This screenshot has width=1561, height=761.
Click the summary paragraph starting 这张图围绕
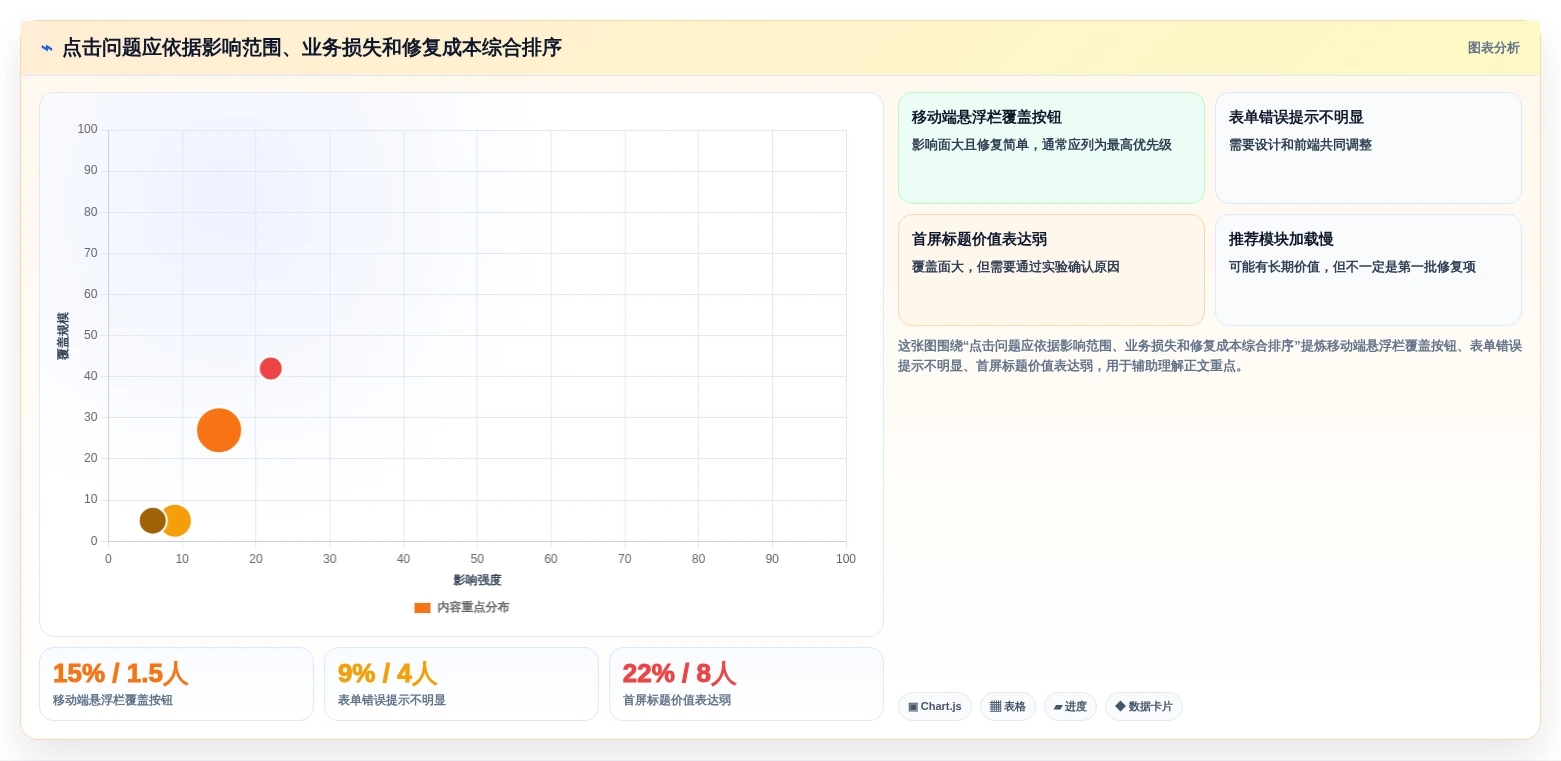(x=1209, y=356)
